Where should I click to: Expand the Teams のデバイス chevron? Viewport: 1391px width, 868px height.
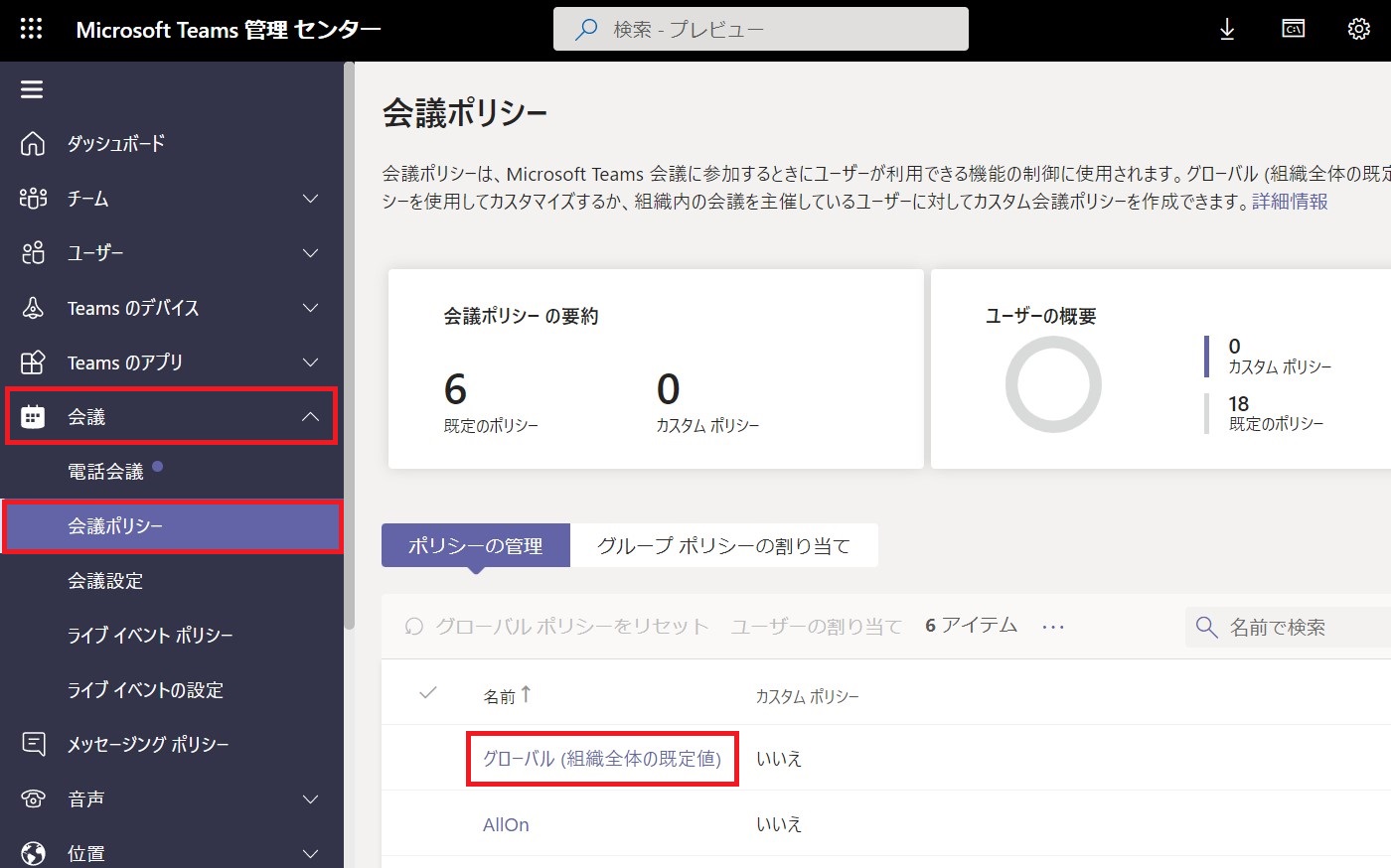tap(310, 308)
